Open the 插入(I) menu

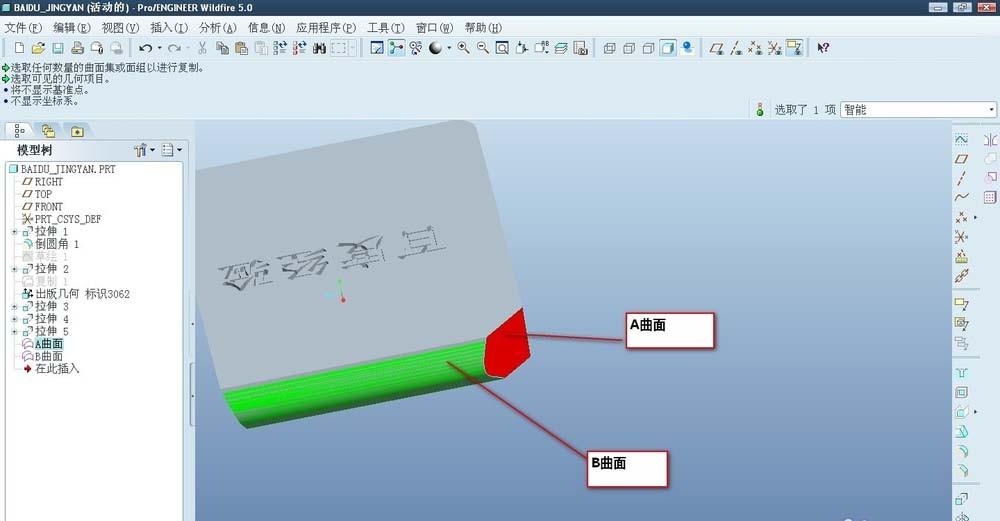(169, 28)
